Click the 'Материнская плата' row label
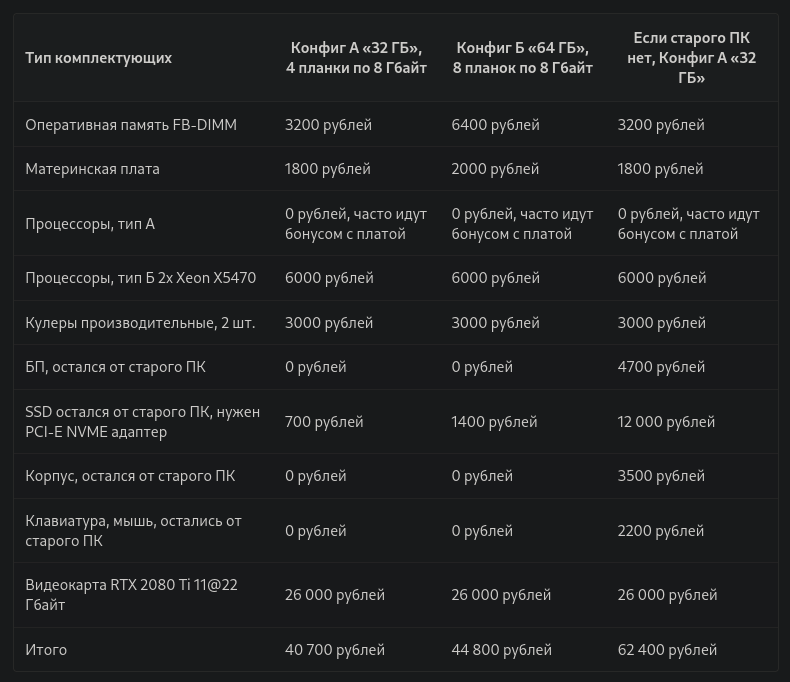The image size is (790, 682). (x=92, y=169)
